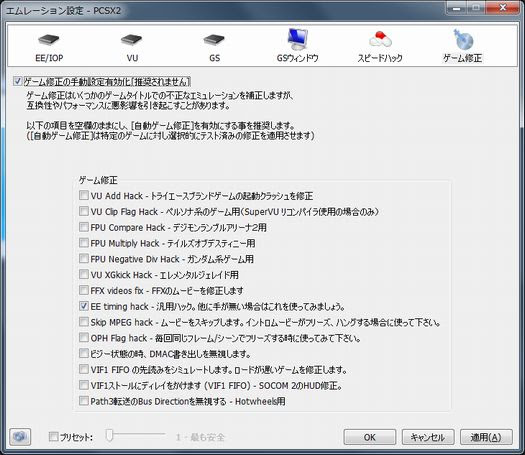Image resolution: width=525 pixels, height=455 pixels.
Task: Enable the VIF1ストールにディレイ SOCOM 2 checkbox
Action: click(83, 385)
